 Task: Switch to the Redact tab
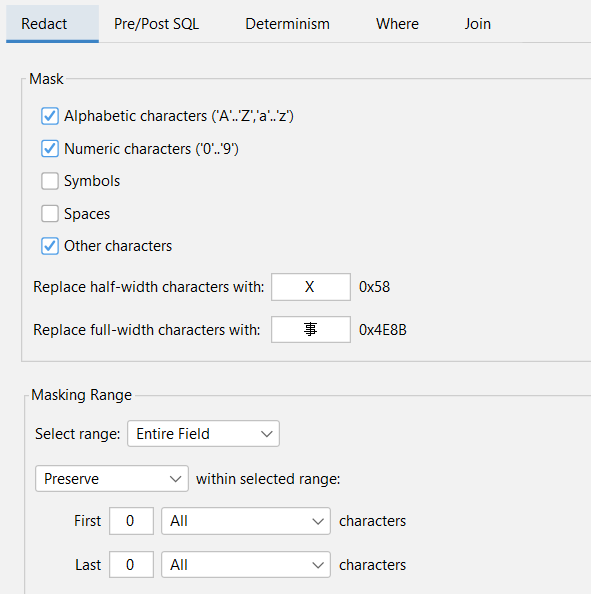[x=52, y=24]
